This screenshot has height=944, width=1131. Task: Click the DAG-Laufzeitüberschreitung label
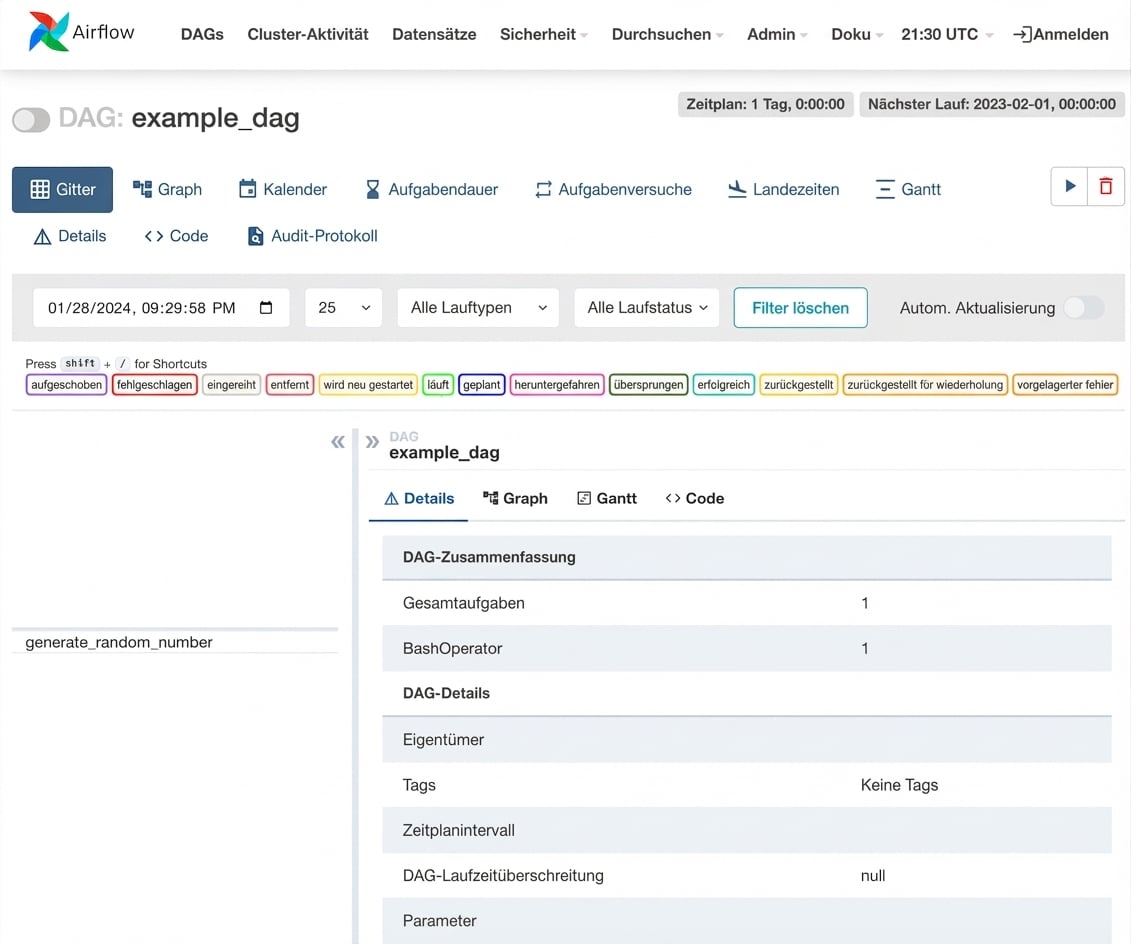click(x=503, y=875)
